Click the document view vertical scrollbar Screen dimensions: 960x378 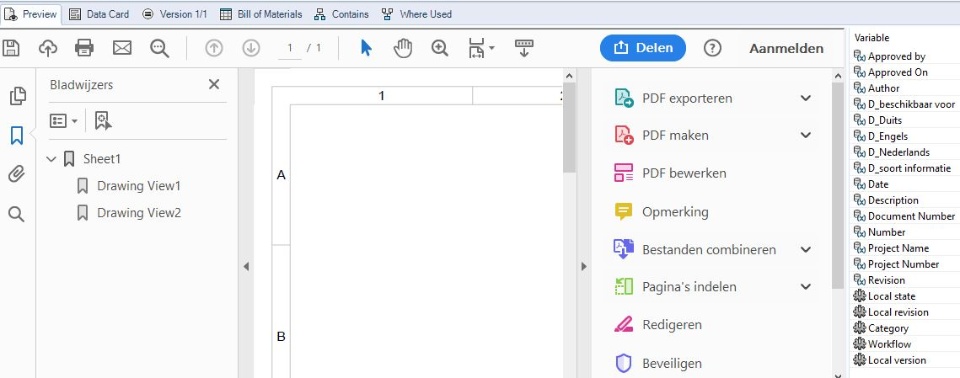(x=569, y=127)
